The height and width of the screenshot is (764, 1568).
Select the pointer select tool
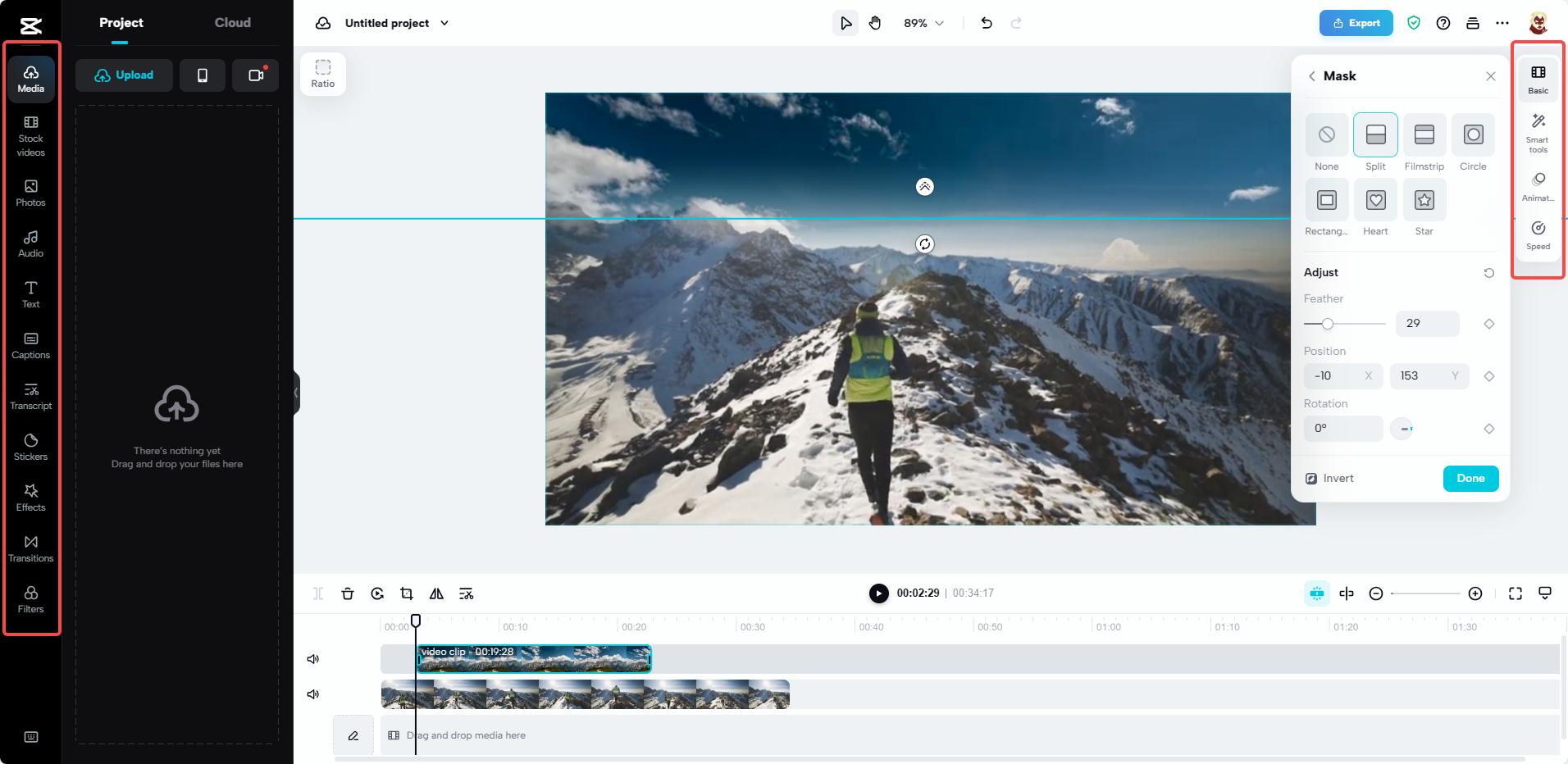click(x=846, y=23)
